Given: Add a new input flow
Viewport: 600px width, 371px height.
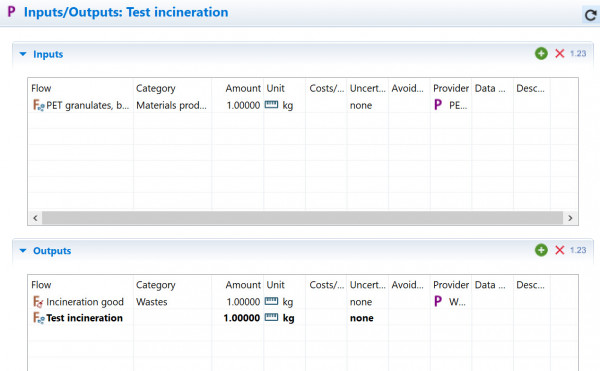Looking at the screenshot, I should pyautogui.click(x=541, y=54).
